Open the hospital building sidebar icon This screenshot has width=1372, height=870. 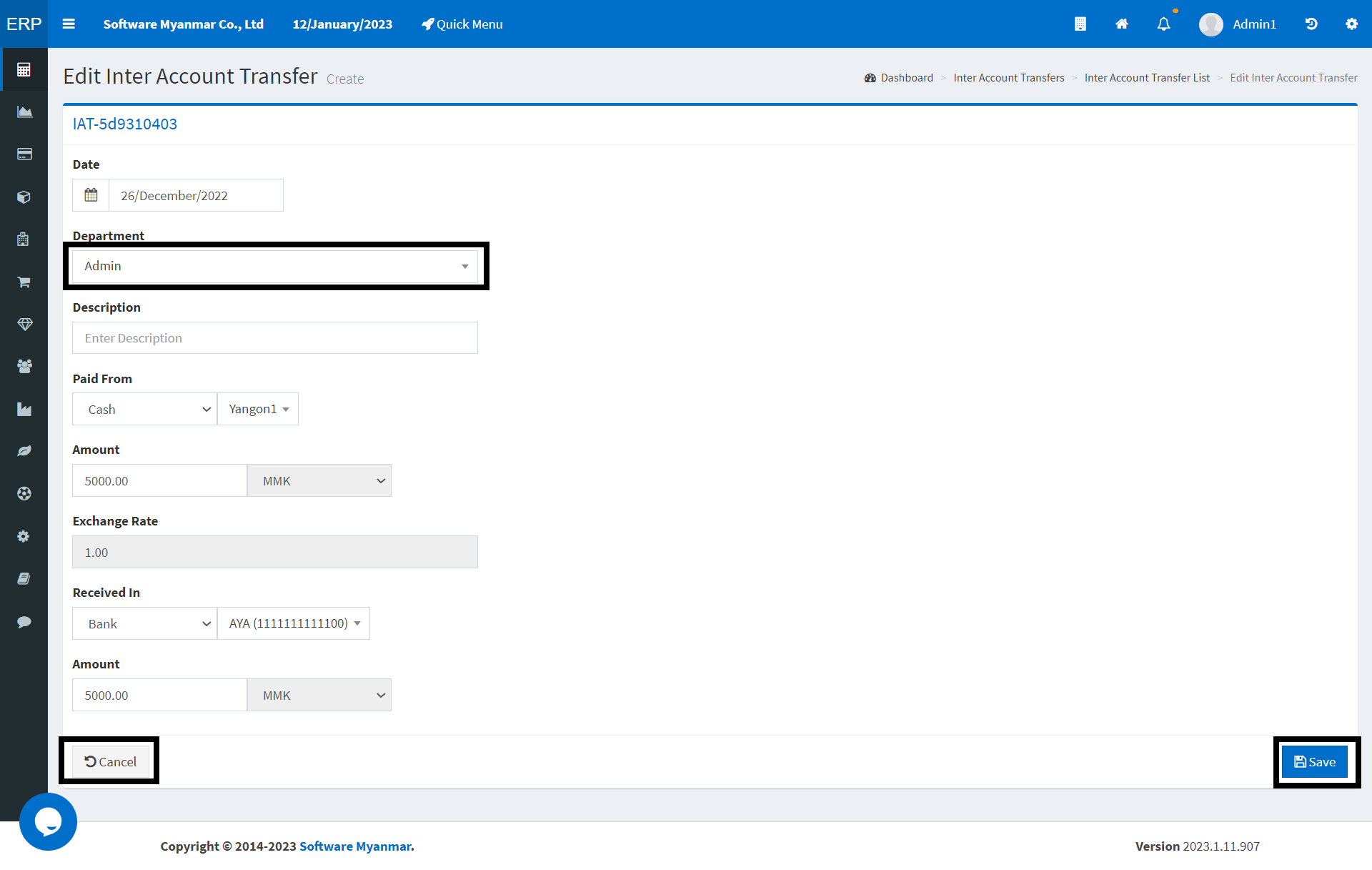[x=24, y=239]
